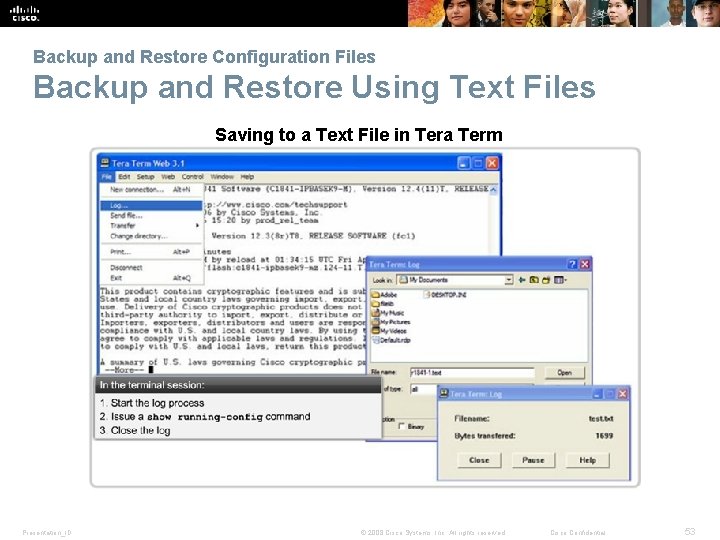Open the Help menu in the menu bar
Image resolution: width=720 pixels, height=540 pixels.
coord(247,177)
